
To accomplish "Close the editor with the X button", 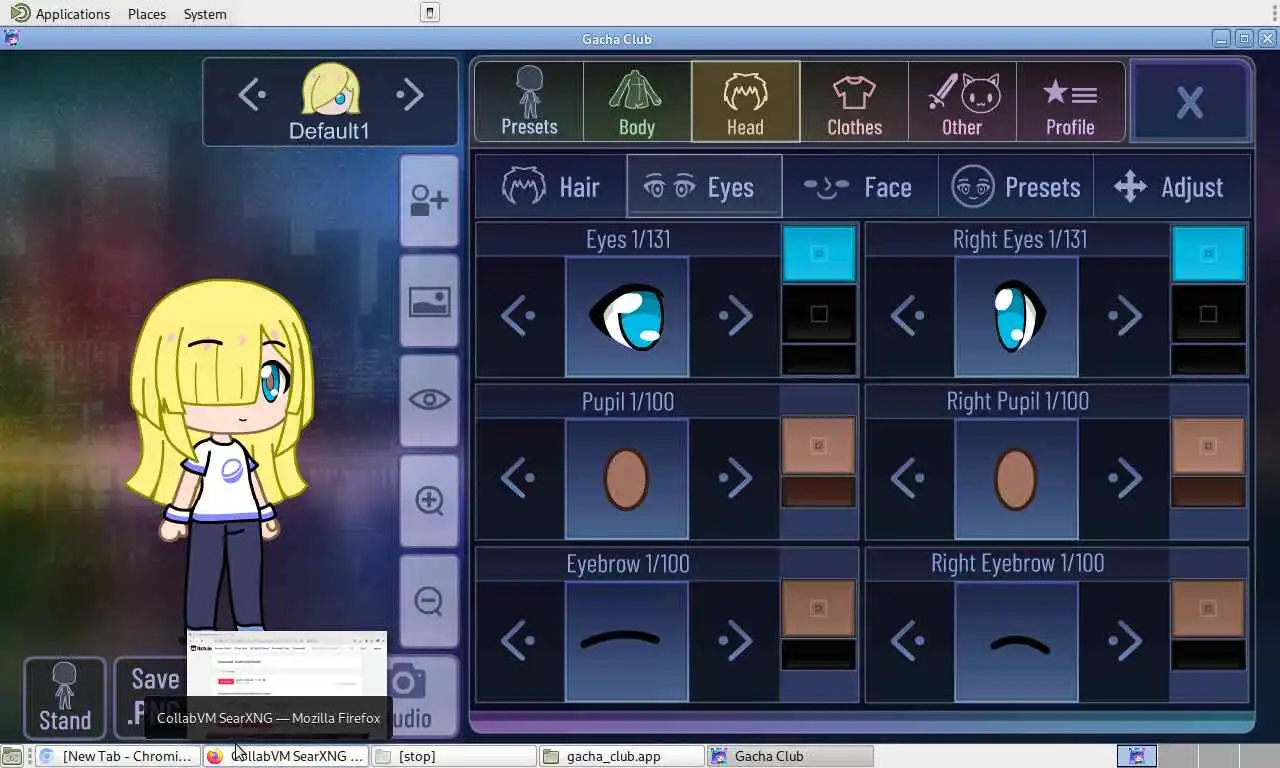I will (1190, 101).
